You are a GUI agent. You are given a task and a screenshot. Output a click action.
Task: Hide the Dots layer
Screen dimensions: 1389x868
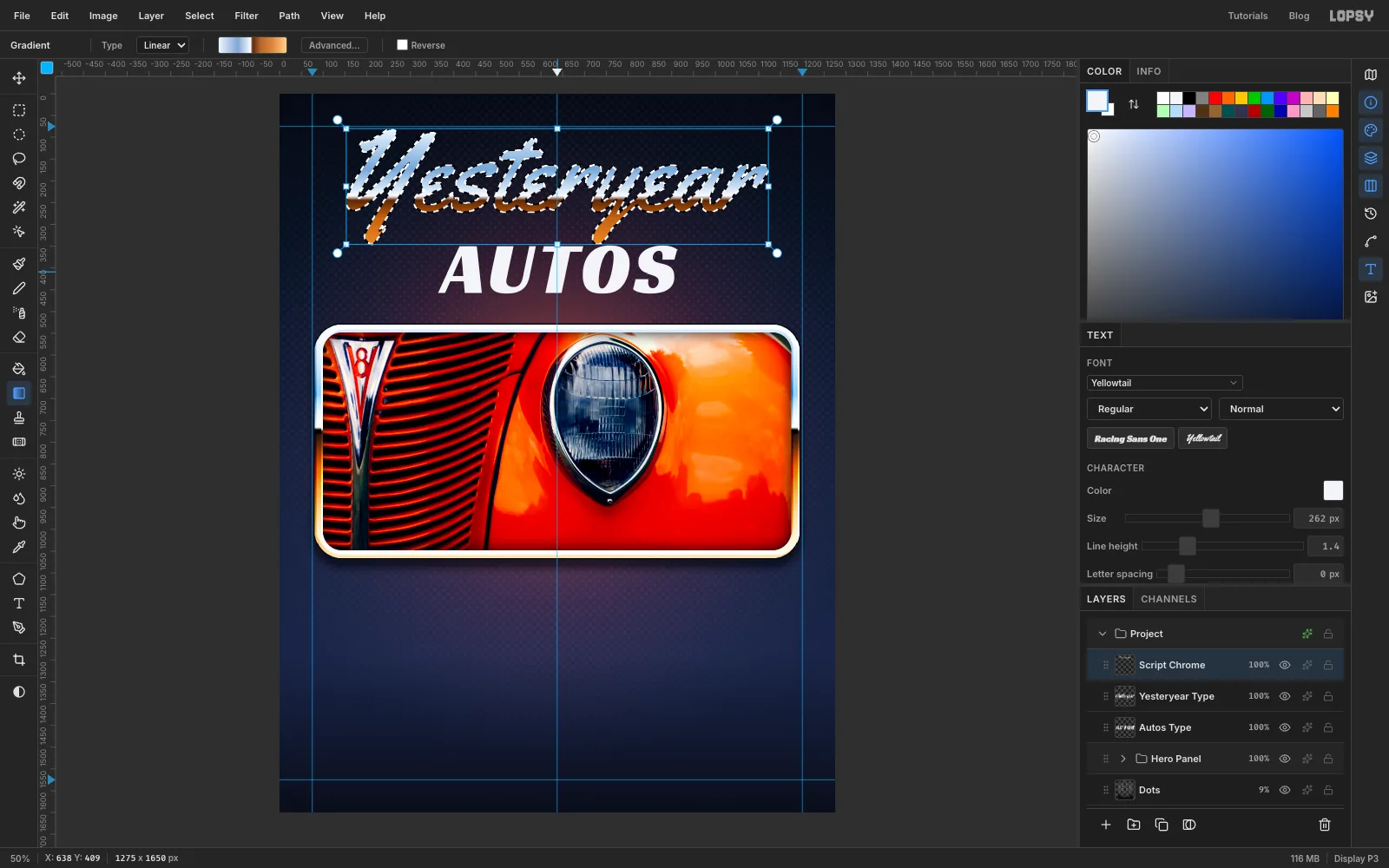click(1285, 790)
